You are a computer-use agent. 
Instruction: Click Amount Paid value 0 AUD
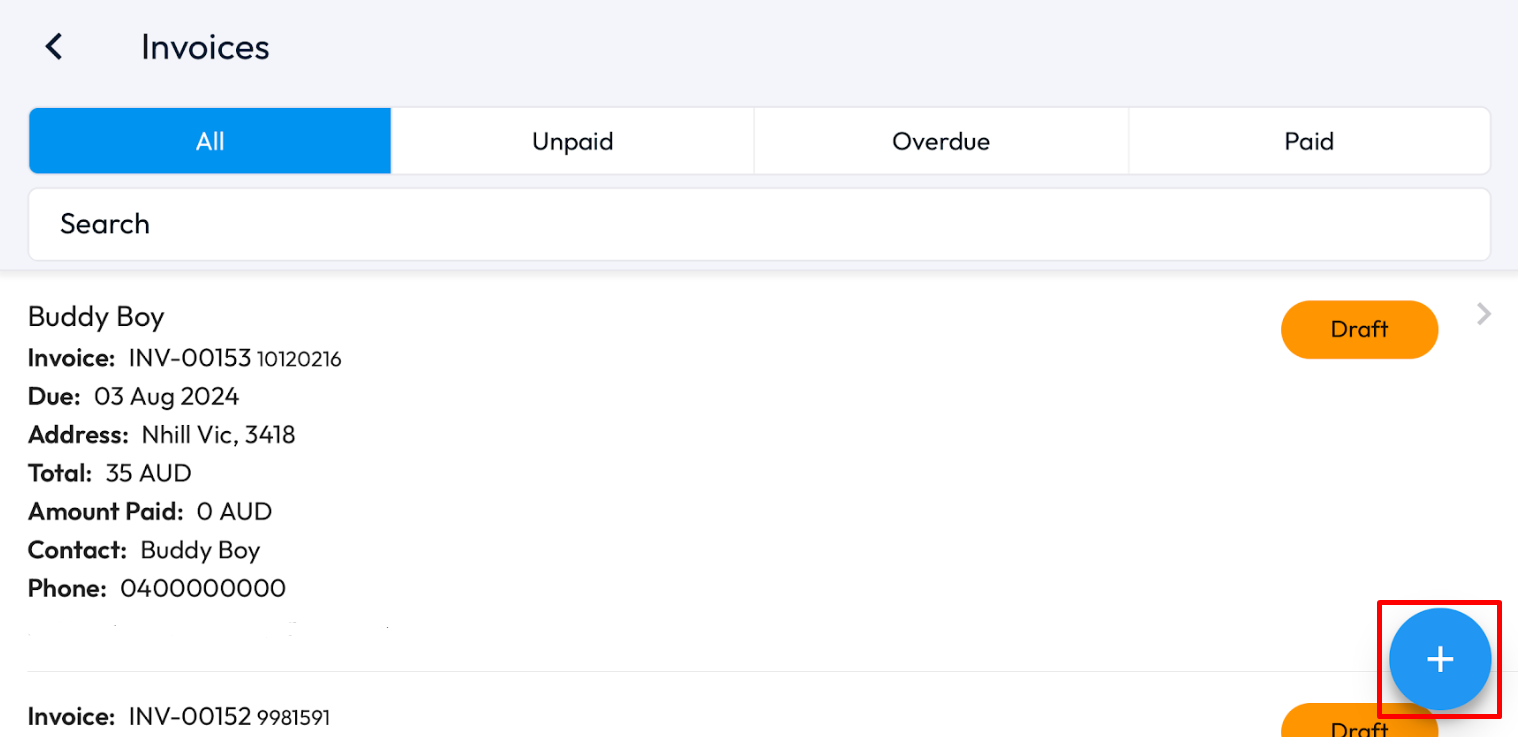pyautogui.click(x=234, y=512)
